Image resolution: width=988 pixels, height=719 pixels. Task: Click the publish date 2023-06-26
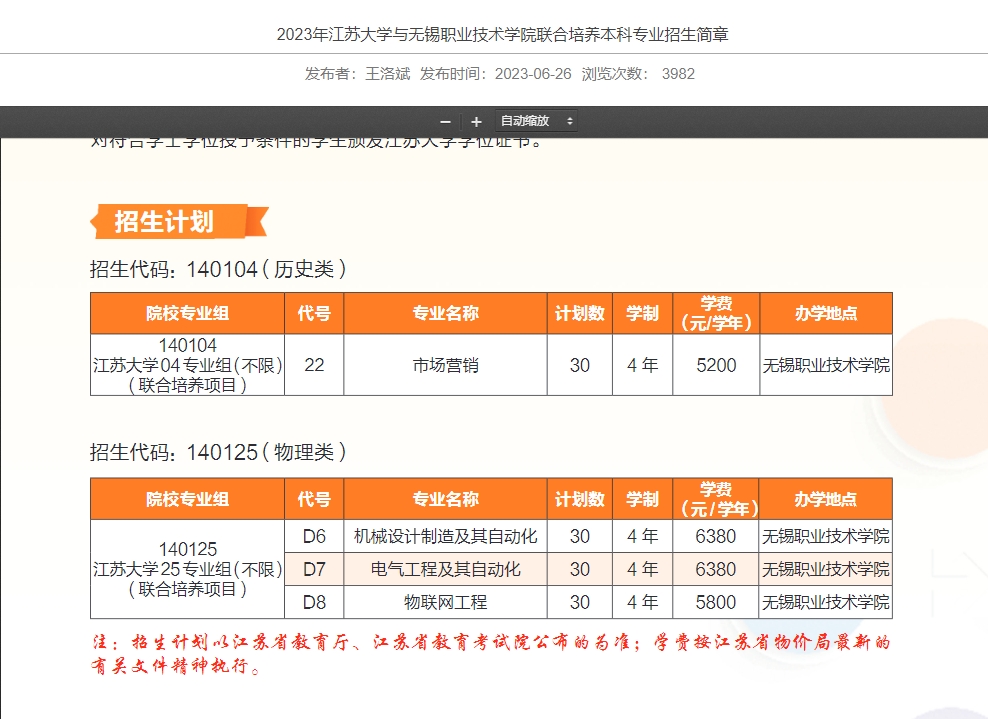click(x=533, y=74)
